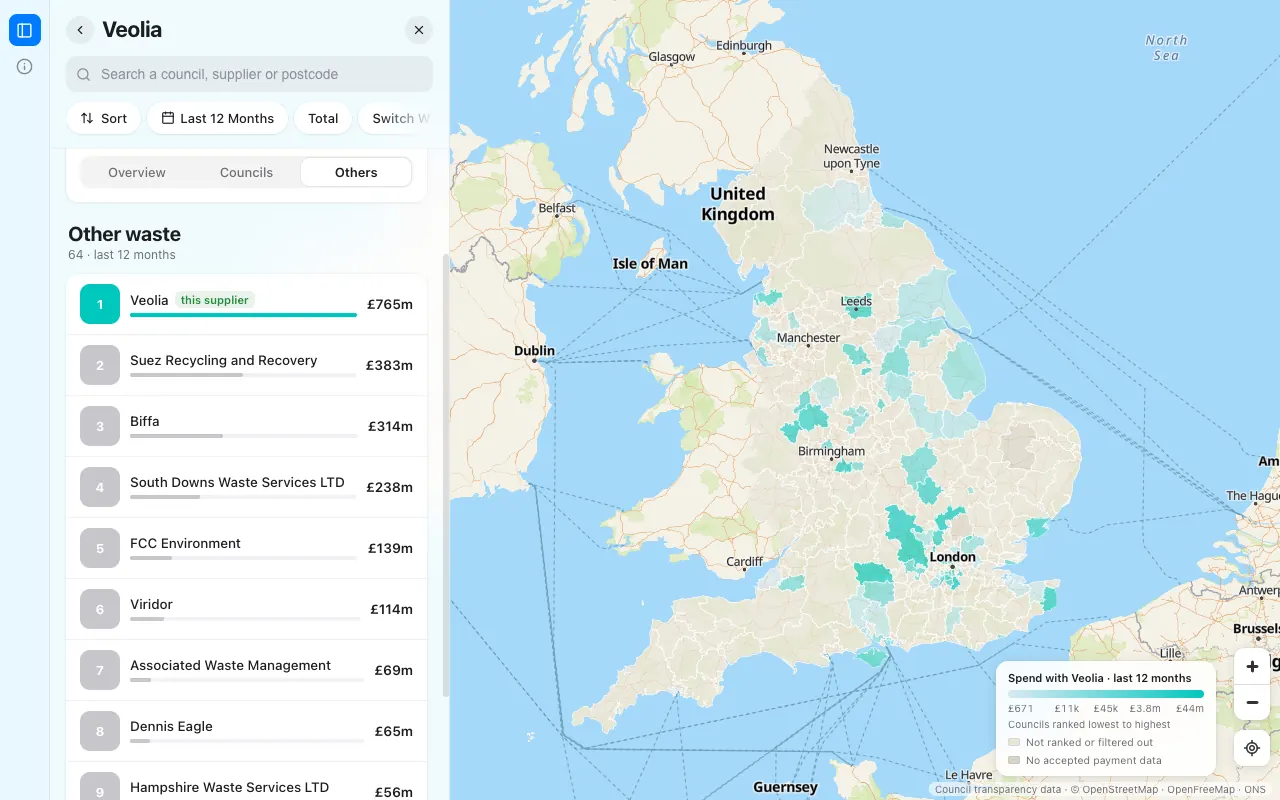This screenshot has height=800, width=1280.
Task: Click the rank 6 badge for Viridor
Action: pyautogui.click(x=100, y=609)
